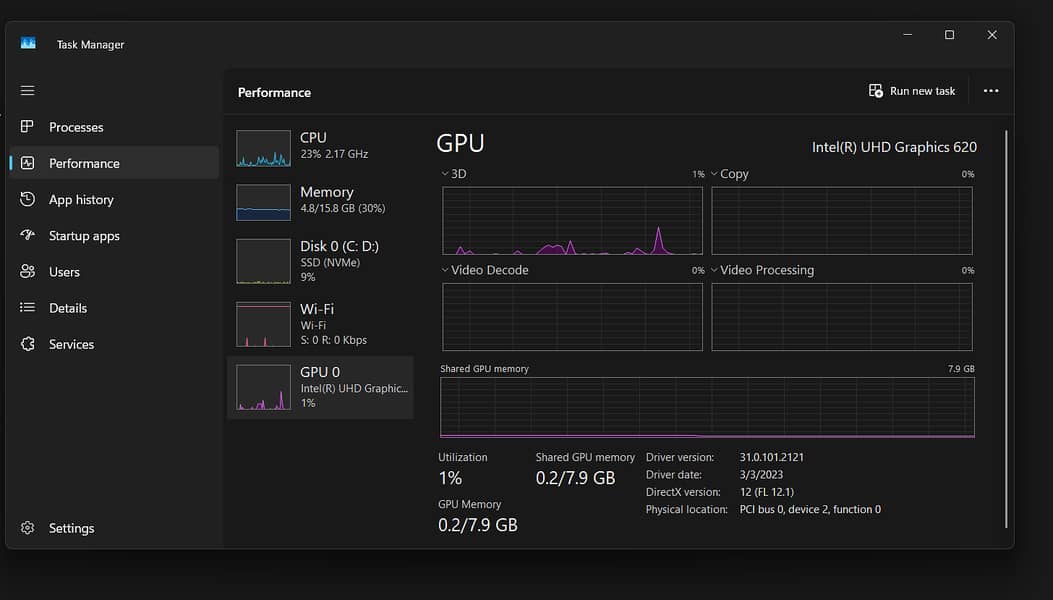Open the Users page icon

(28, 272)
